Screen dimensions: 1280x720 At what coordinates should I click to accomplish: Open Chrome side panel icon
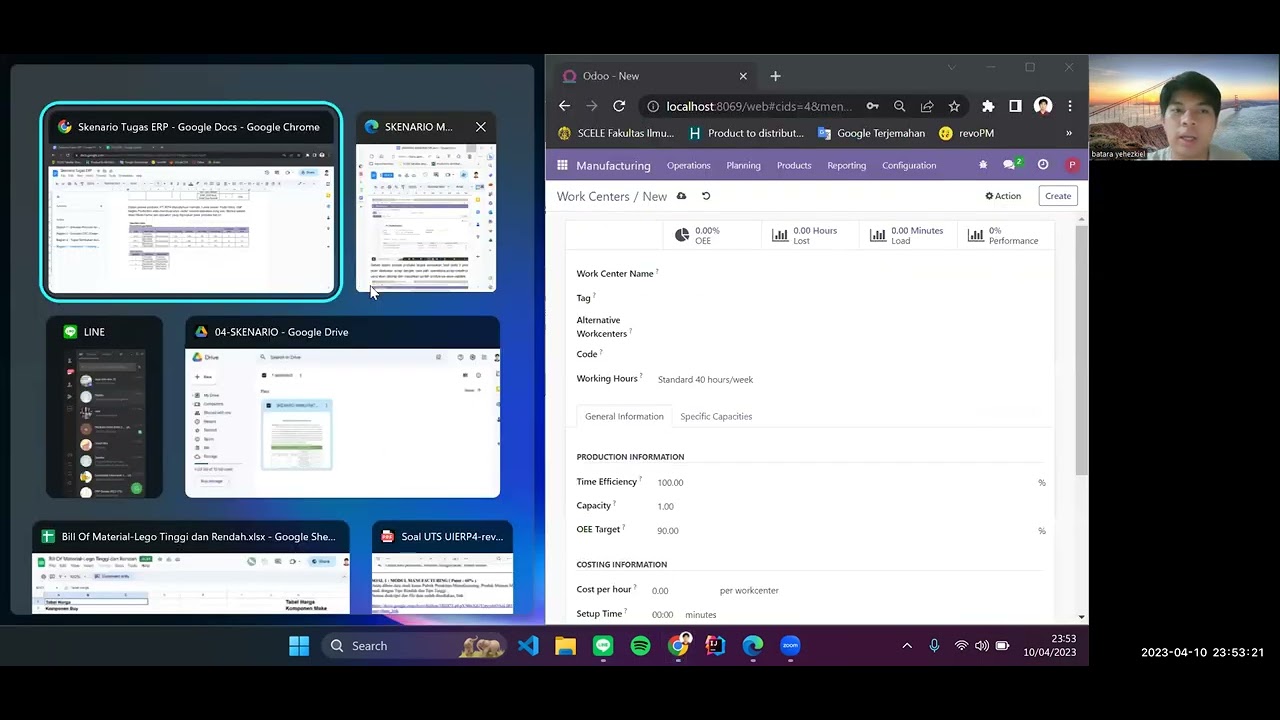tap(1015, 106)
